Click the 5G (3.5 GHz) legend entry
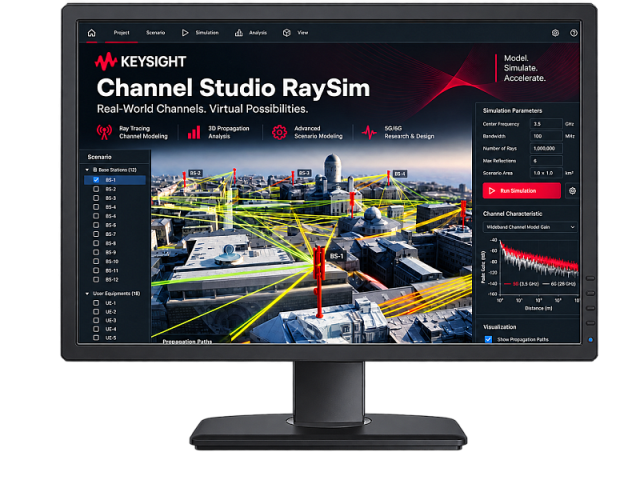 coord(521,284)
